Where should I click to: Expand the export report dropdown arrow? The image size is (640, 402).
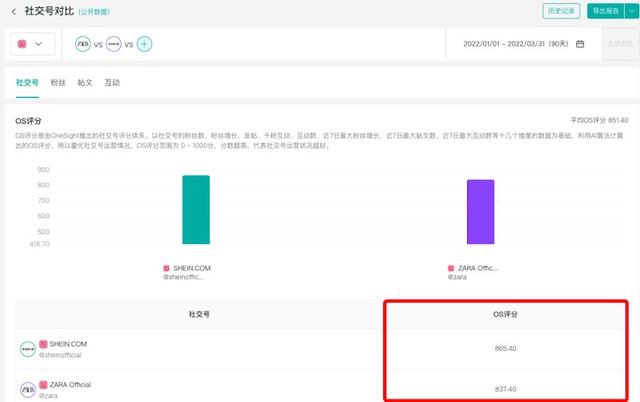[632, 11]
